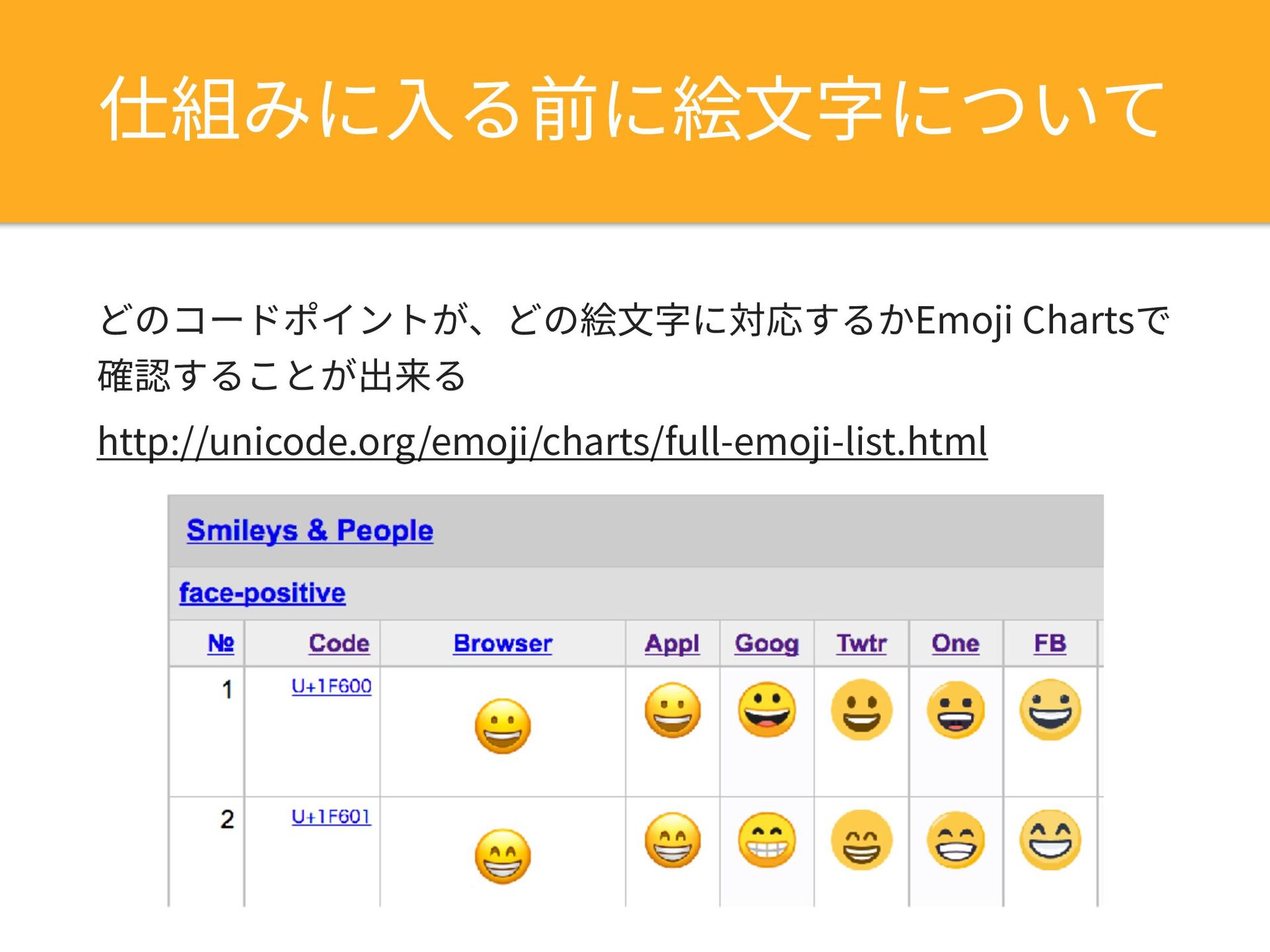Open the Smileys & People category link

pyautogui.click(x=310, y=530)
